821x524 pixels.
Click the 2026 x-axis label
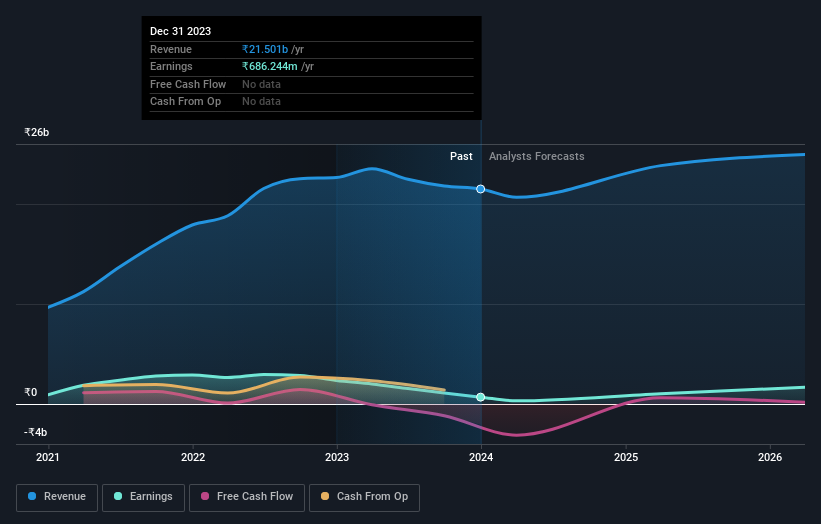(770, 458)
